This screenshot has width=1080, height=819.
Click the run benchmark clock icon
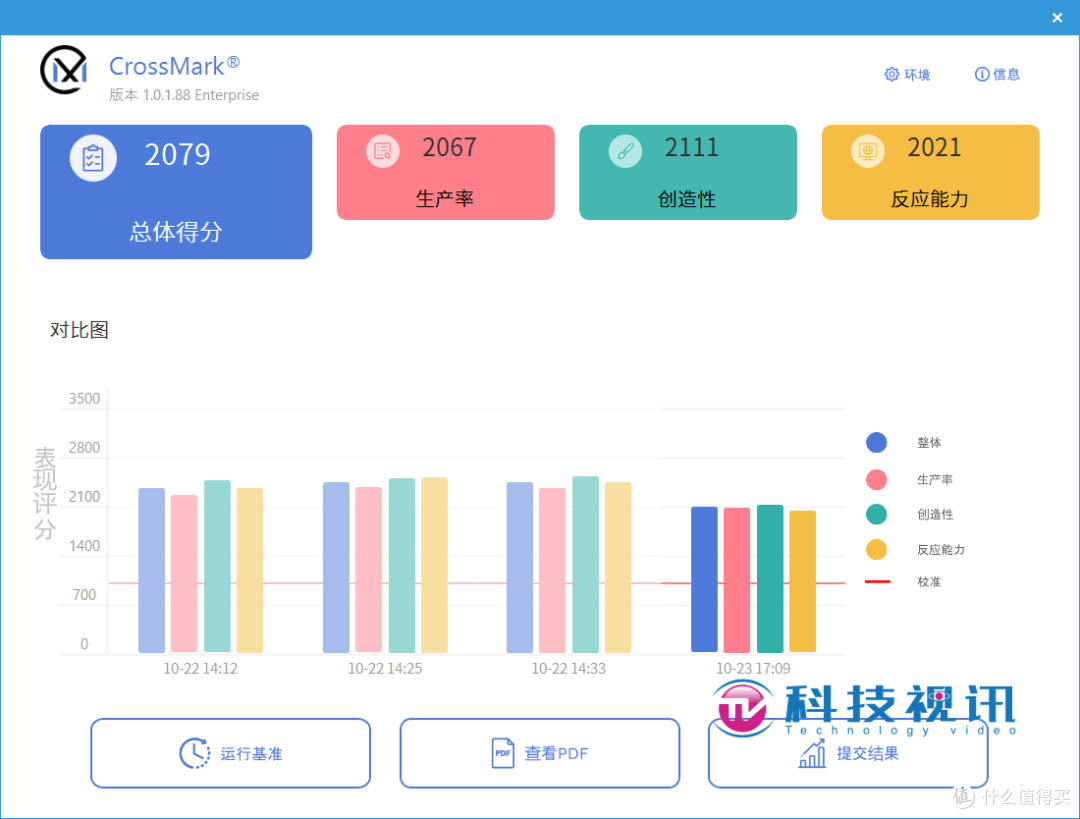click(194, 753)
